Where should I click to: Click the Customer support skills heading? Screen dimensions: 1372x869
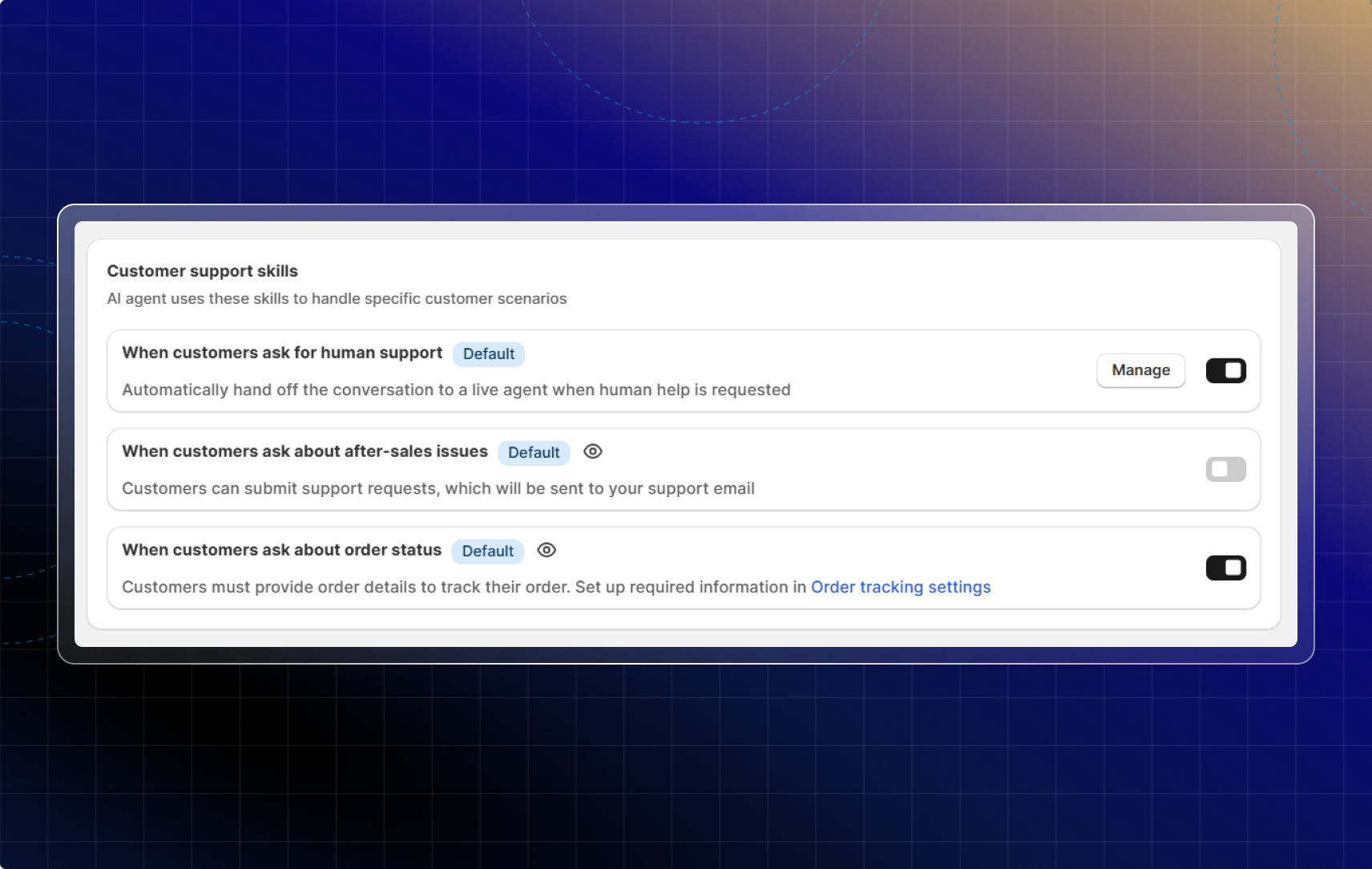click(x=202, y=271)
